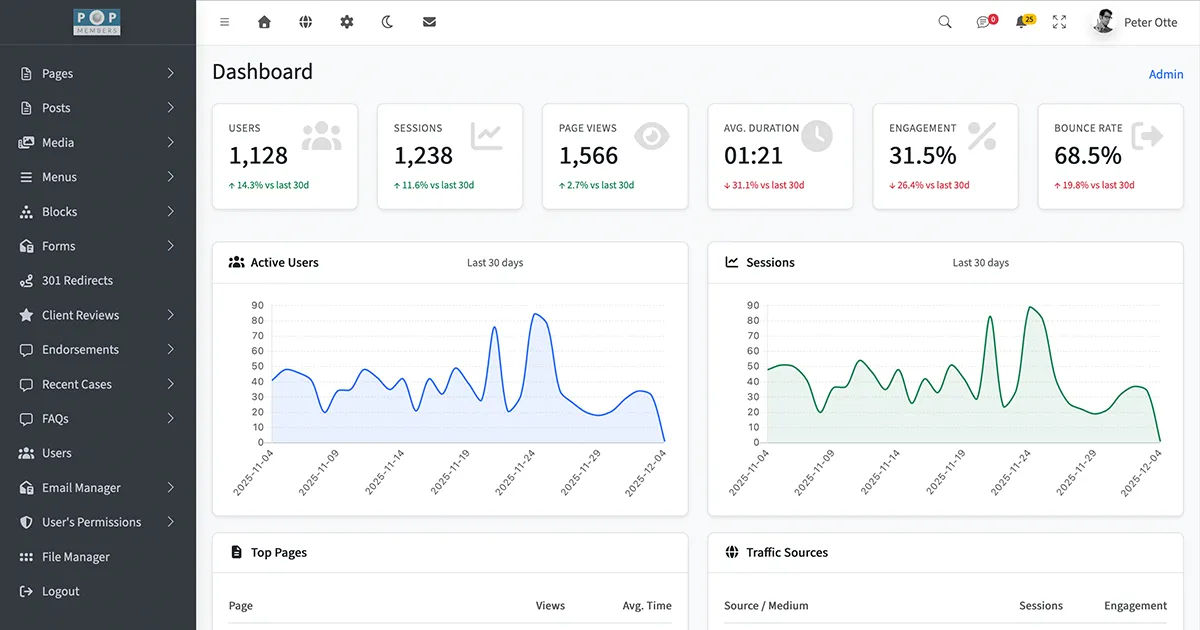Open the envelope mail icon in top bar
1200x630 pixels.
[429, 22]
